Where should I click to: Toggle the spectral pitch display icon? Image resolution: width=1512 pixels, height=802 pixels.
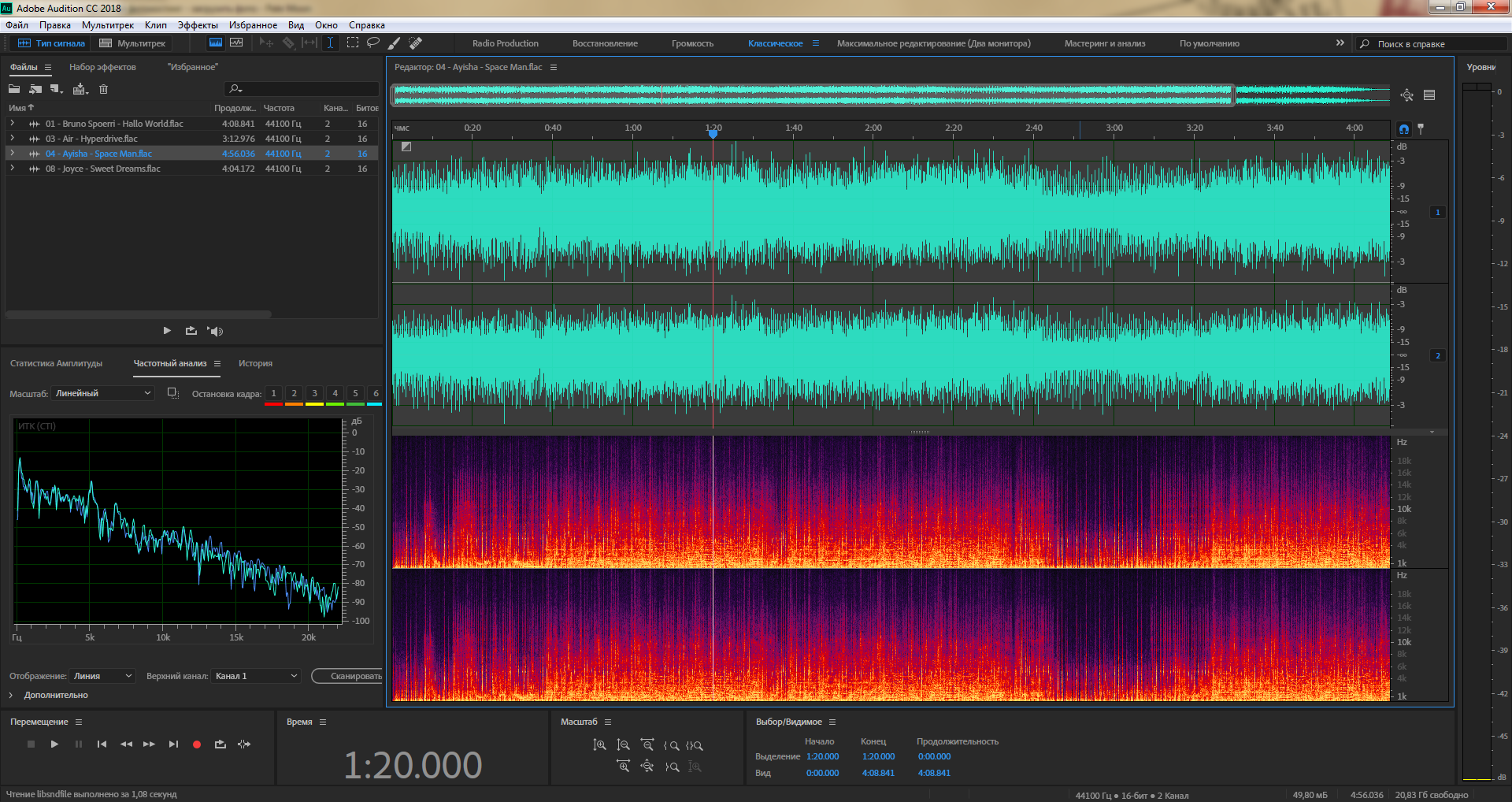(236, 43)
